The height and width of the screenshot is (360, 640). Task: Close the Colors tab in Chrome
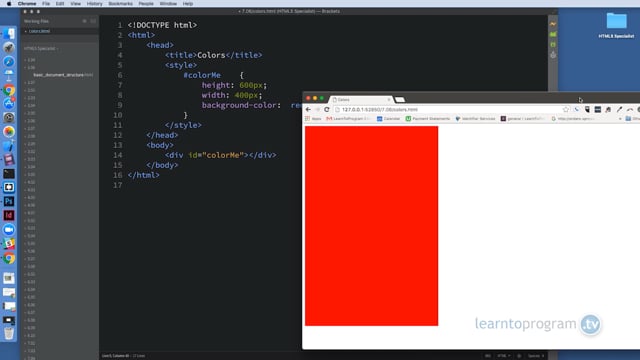pyautogui.click(x=389, y=100)
